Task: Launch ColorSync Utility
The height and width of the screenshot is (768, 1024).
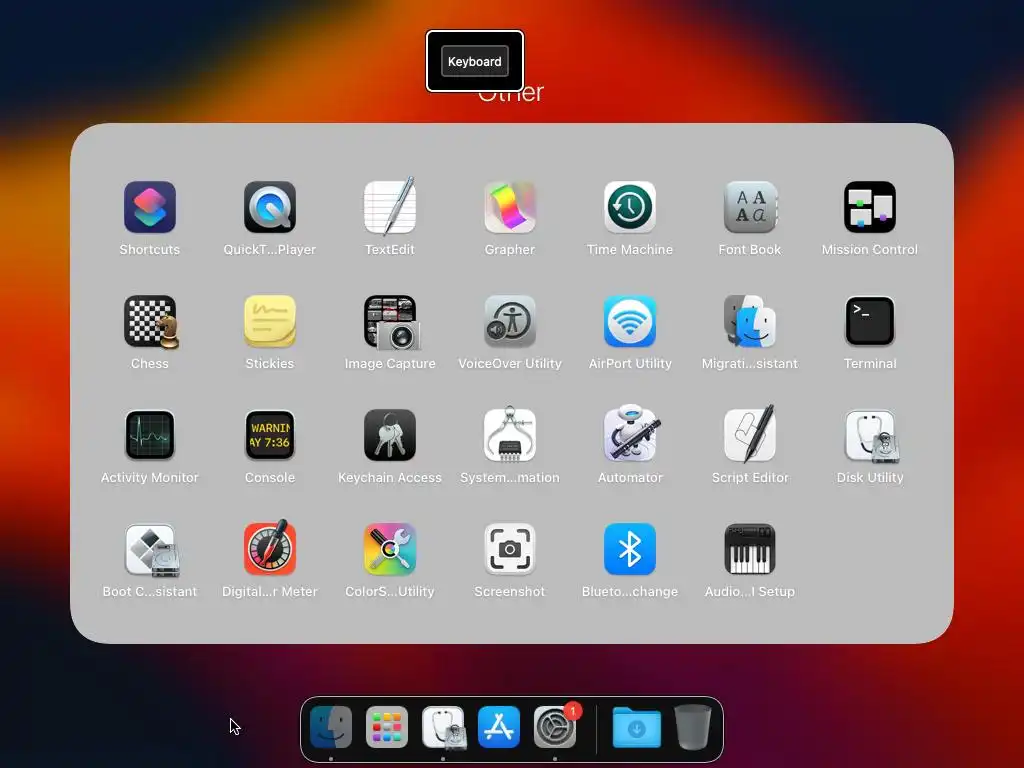Action: [x=390, y=549]
